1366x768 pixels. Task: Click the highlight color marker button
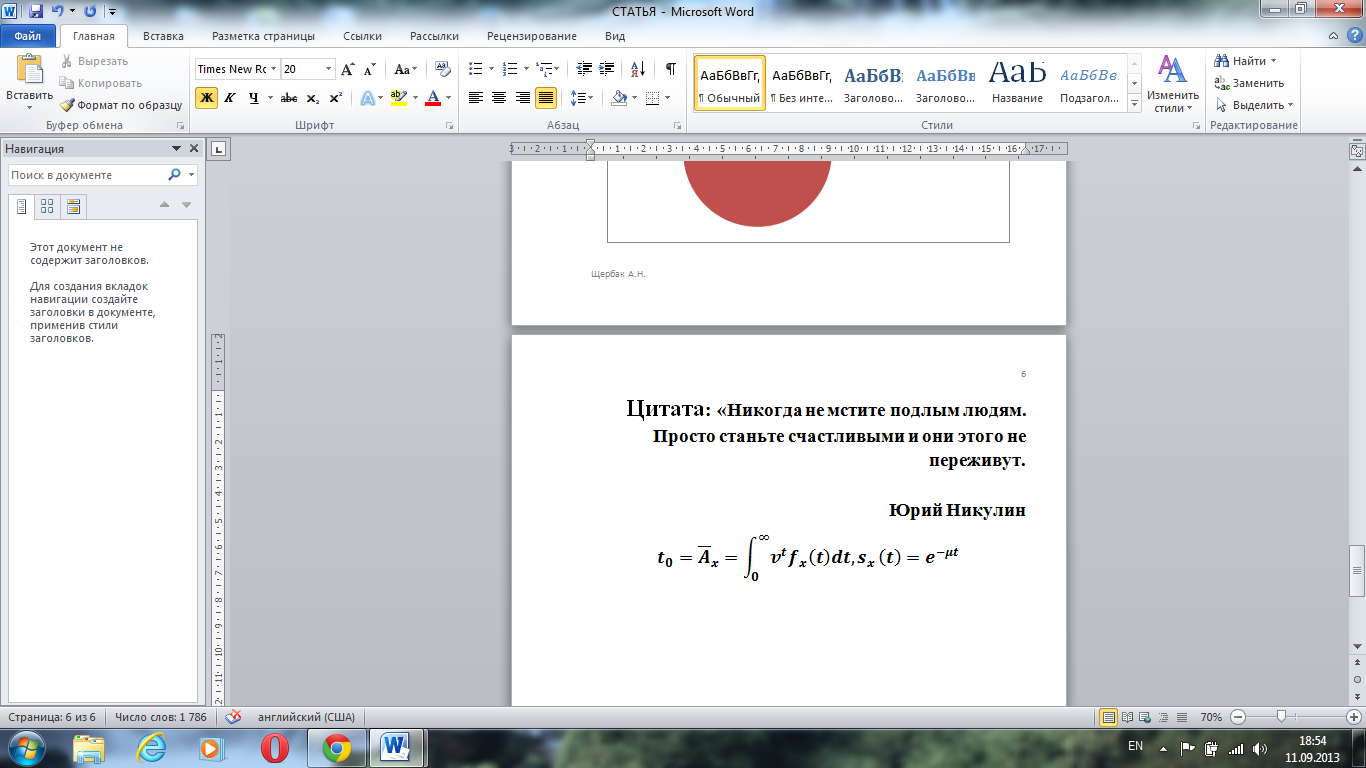pos(399,98)
